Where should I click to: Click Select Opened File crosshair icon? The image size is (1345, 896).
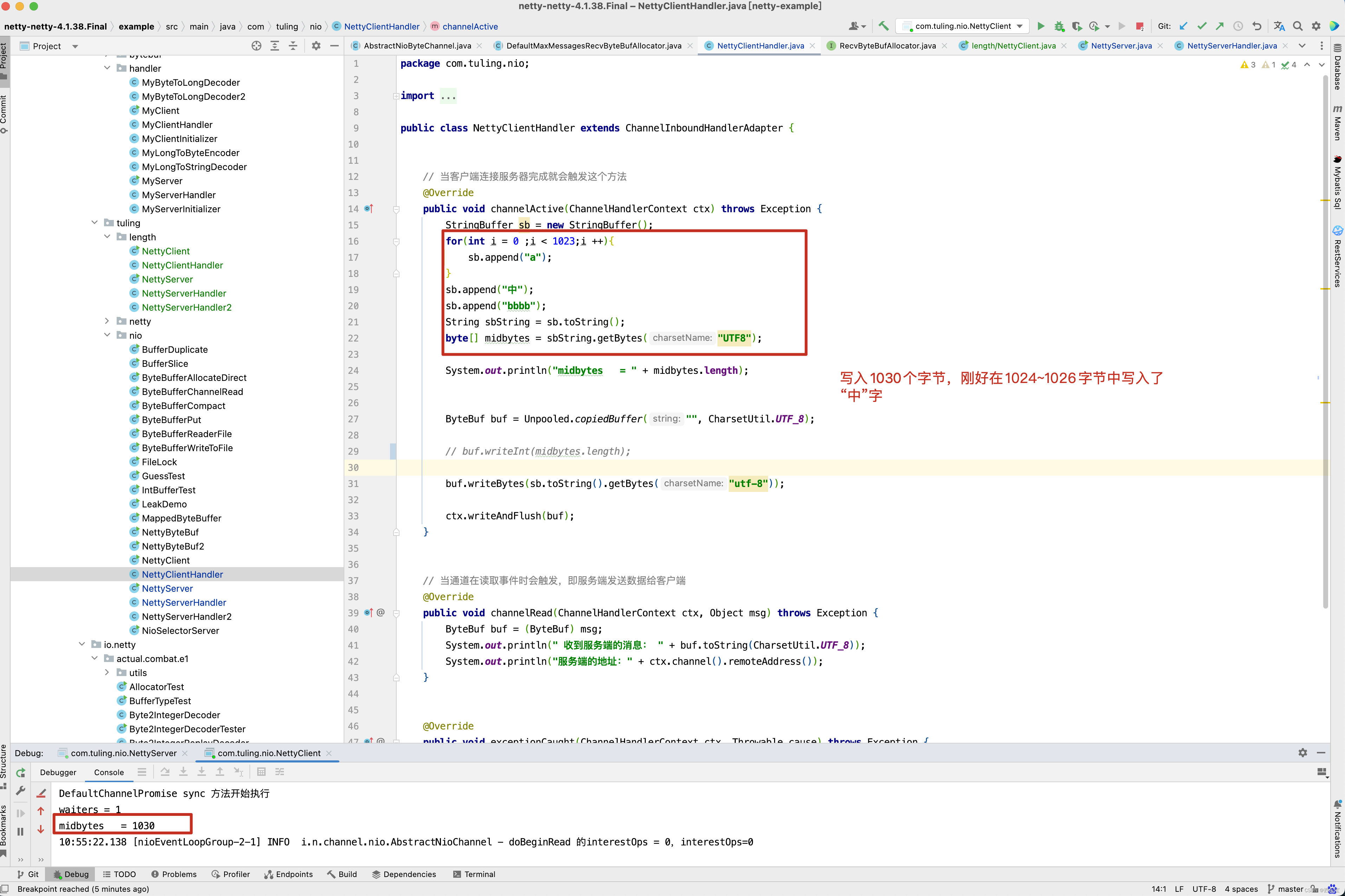(256, 46)
